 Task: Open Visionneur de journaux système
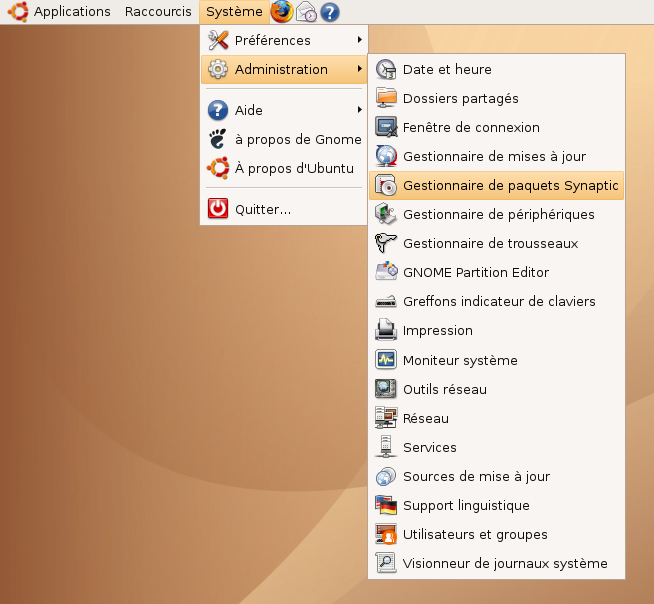pos(504,563)
